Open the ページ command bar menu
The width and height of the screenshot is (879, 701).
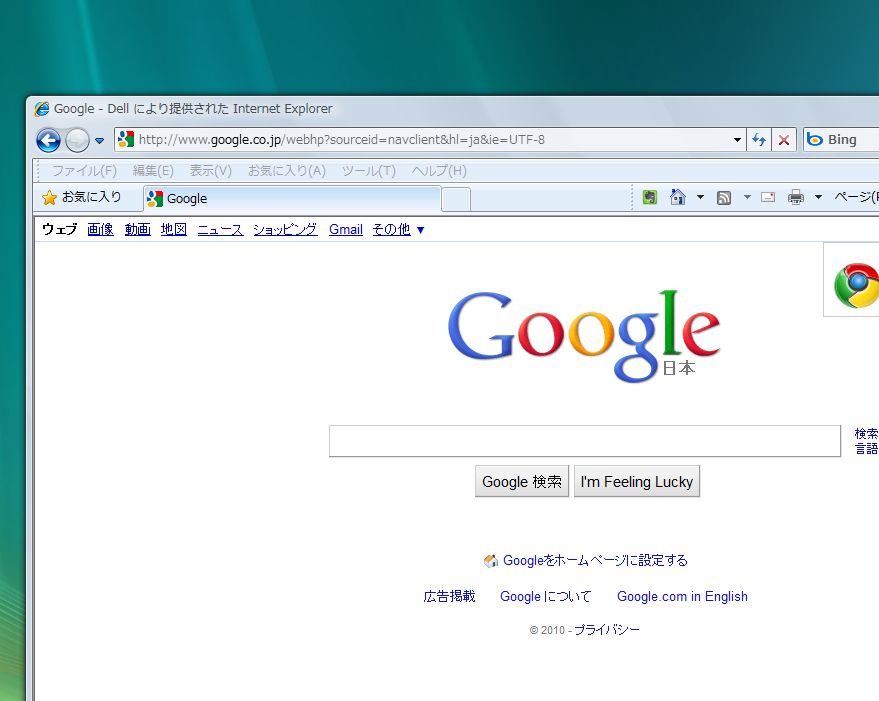(x=856, y=197)
